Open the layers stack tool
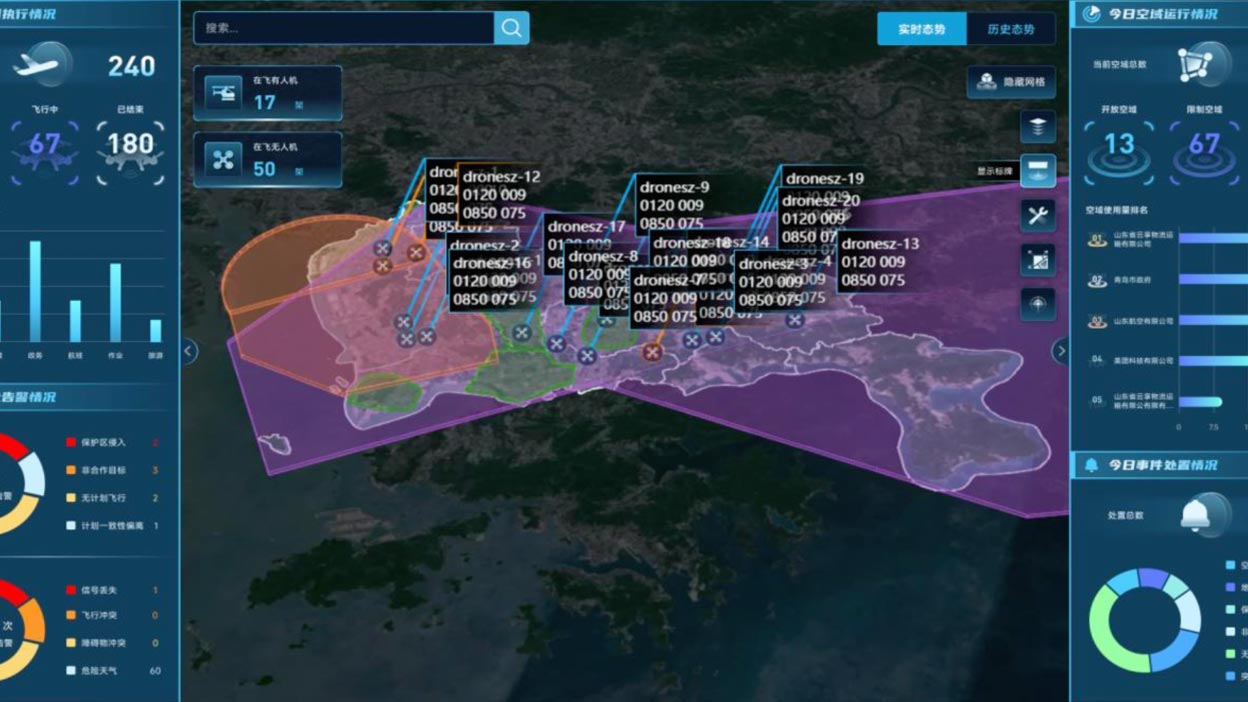 pos(1037,127)
